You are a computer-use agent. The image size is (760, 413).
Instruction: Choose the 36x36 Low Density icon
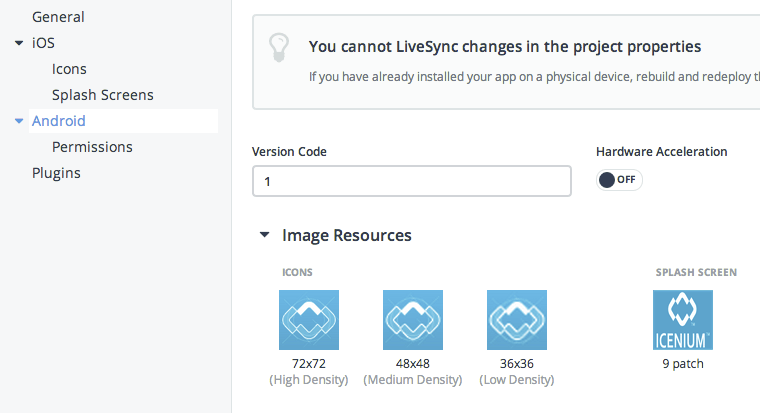point(517,320)
